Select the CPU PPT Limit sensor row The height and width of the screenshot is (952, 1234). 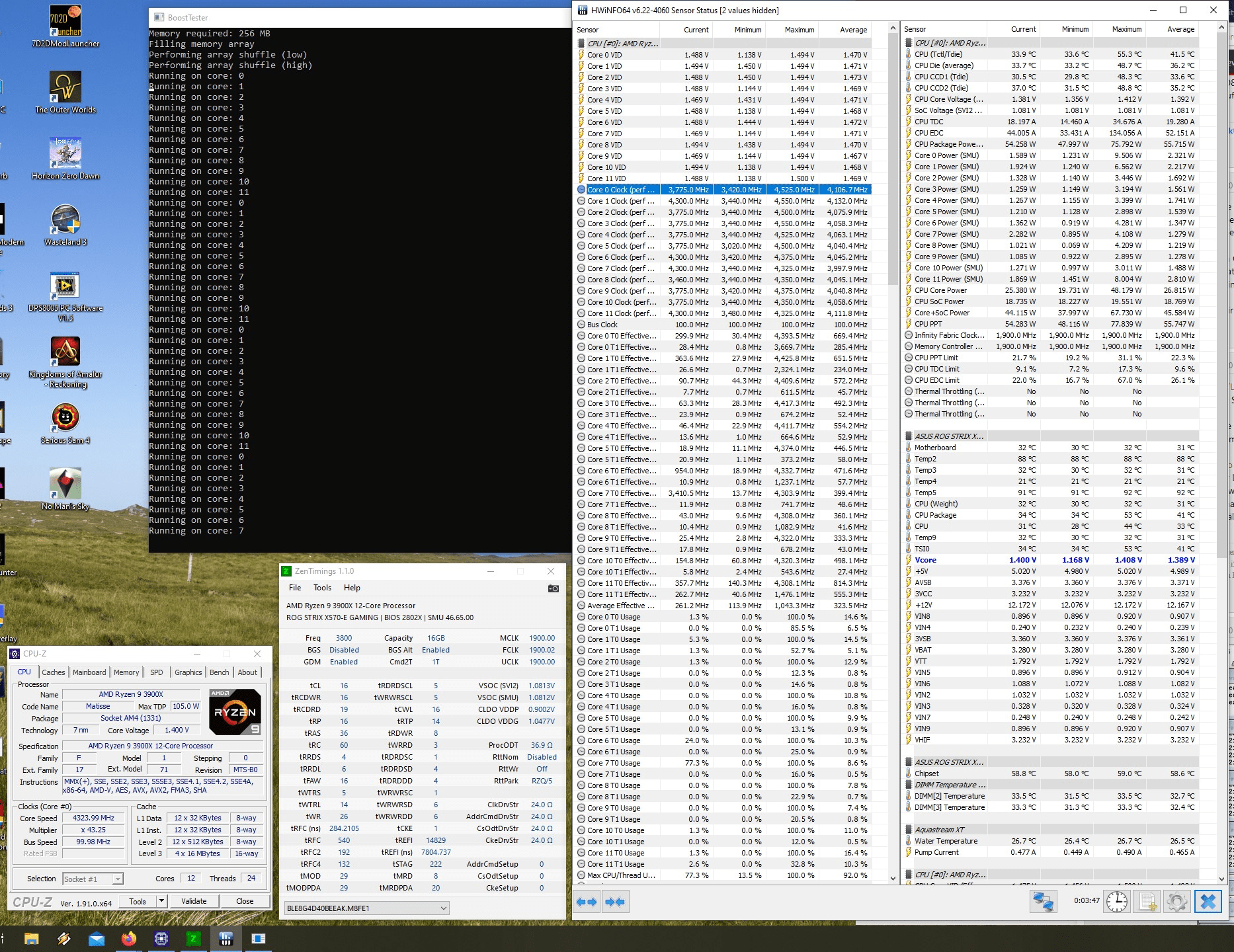[1051, 358]
